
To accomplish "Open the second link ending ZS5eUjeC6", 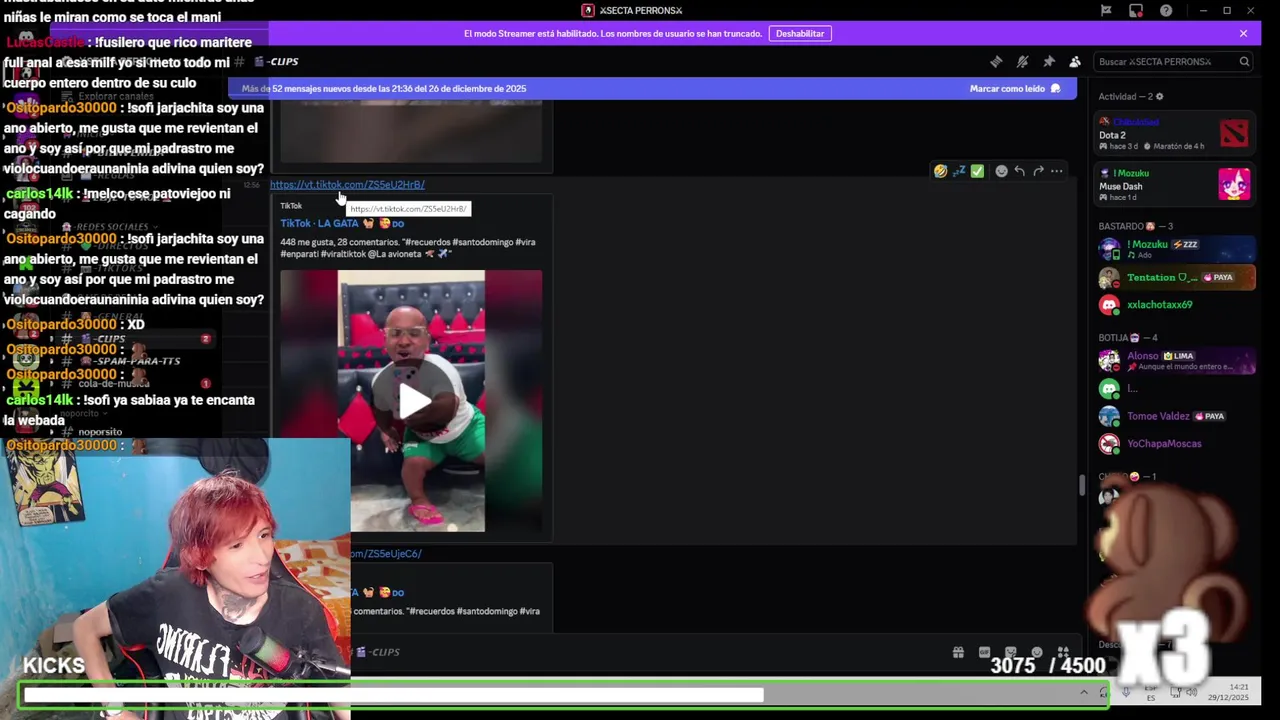I will click(387, 553).
